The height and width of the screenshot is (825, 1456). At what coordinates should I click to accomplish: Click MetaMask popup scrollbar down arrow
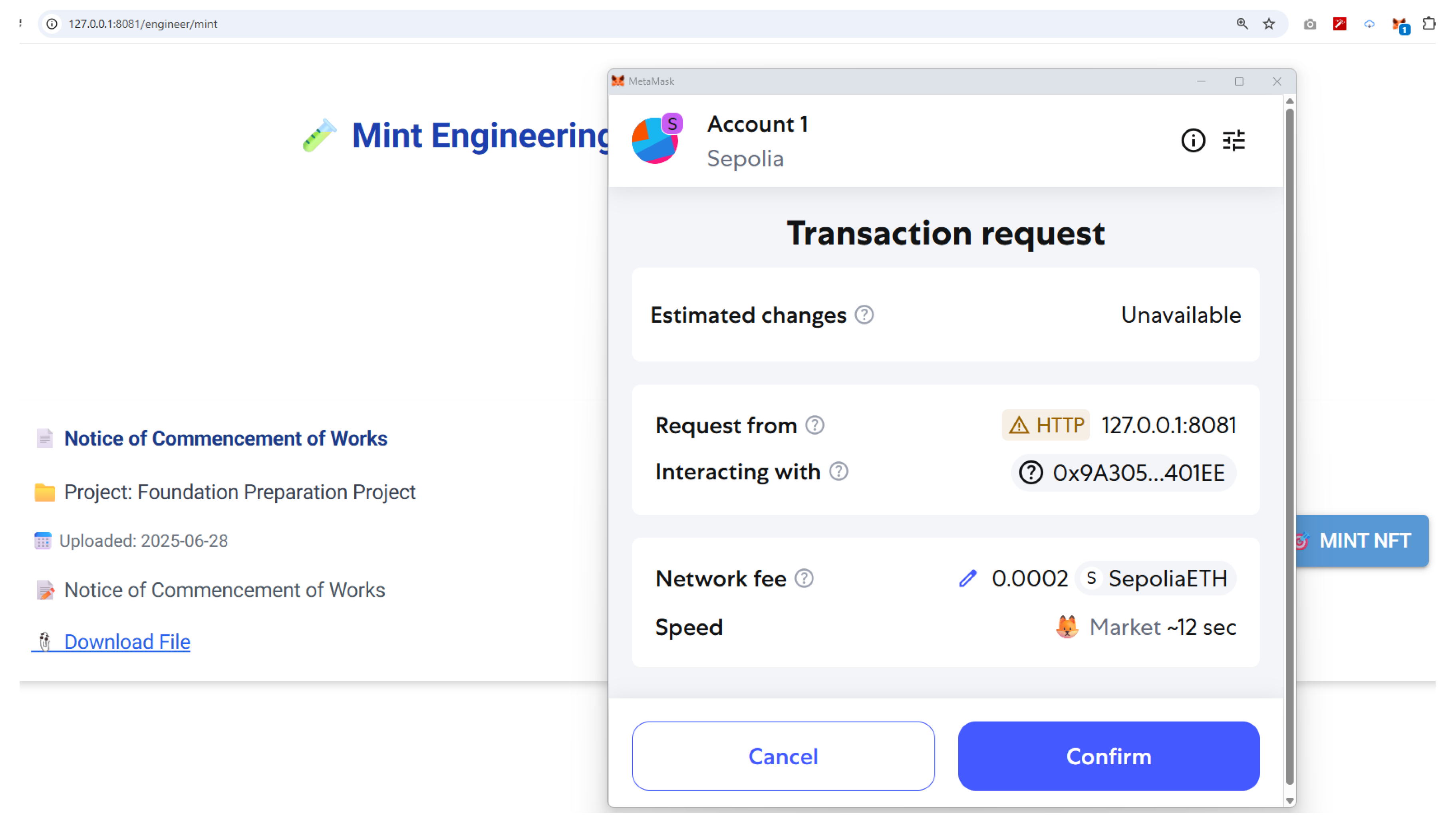(1289, 801)
